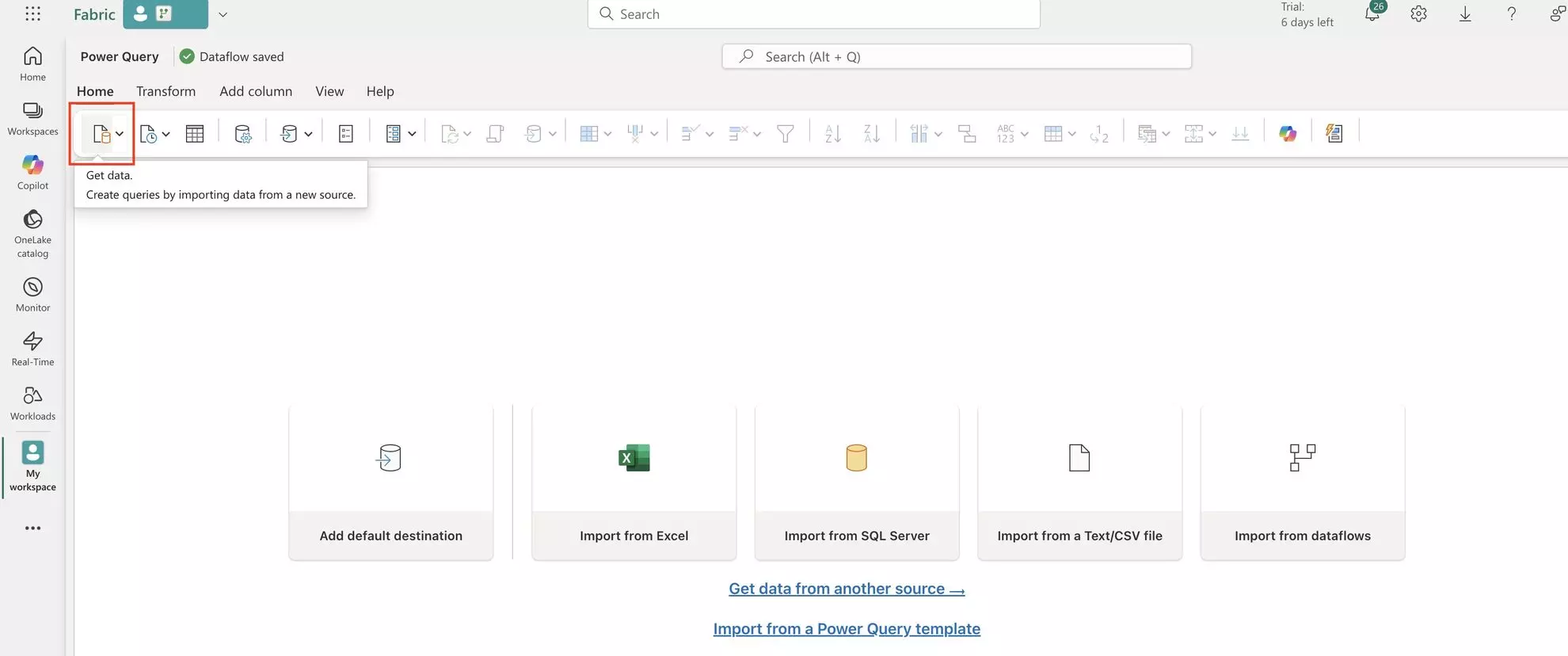
Task: Click the Add default destination card
Action: 390,482
